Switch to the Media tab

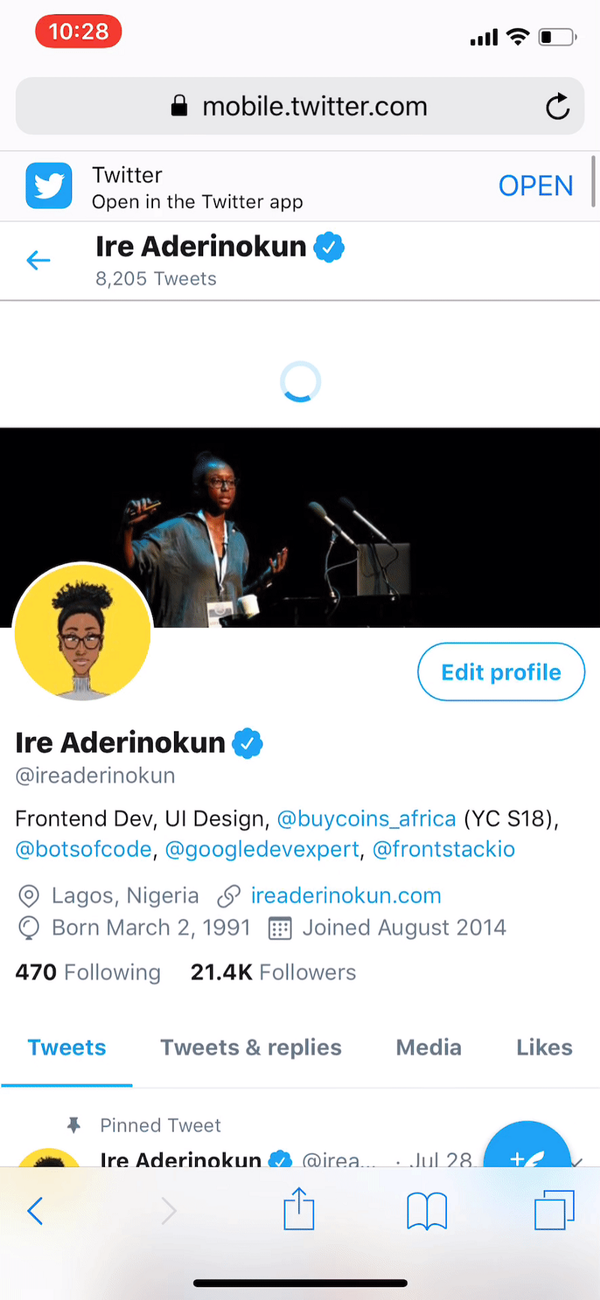[x=429, y=1047]
